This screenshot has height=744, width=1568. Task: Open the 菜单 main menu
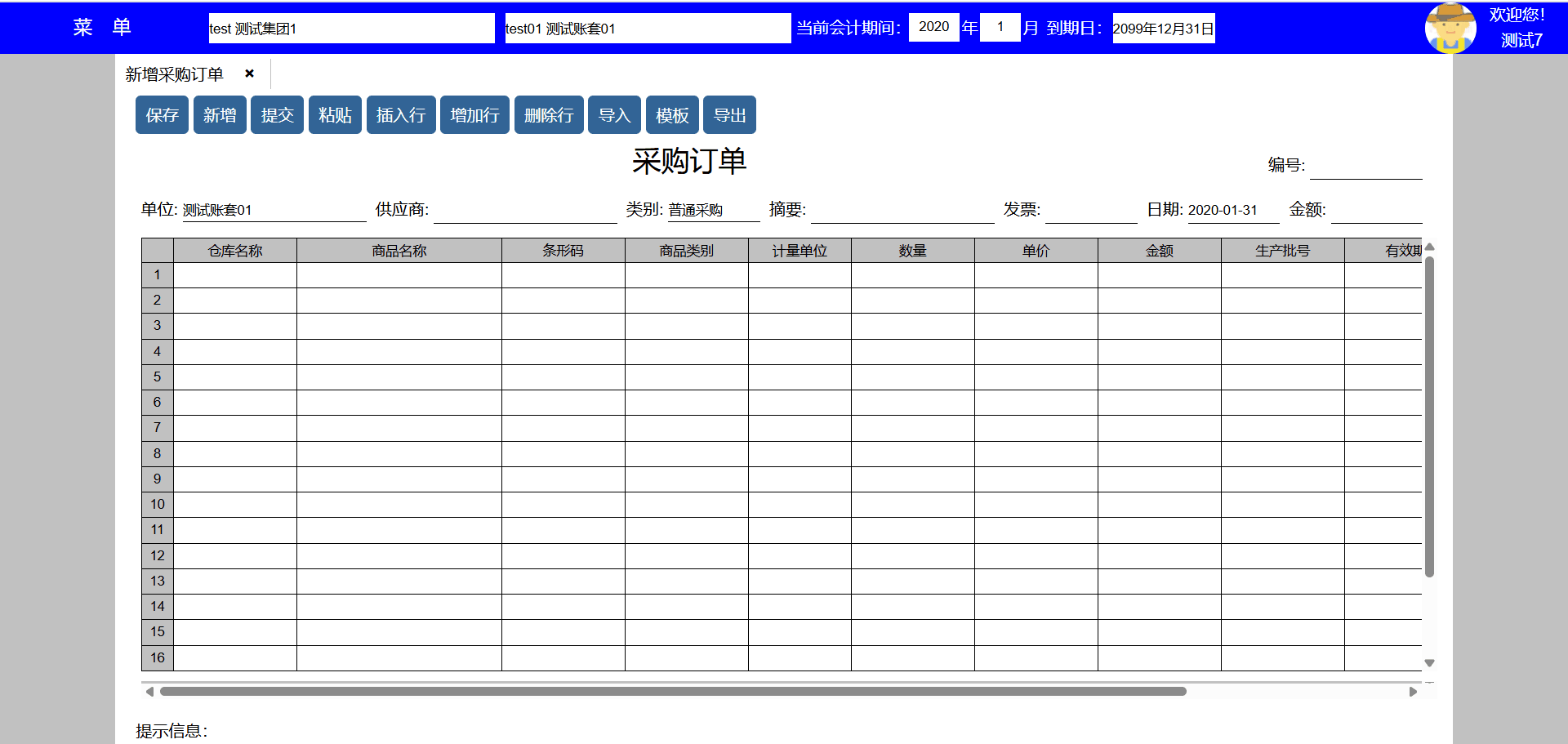(101, 27)
